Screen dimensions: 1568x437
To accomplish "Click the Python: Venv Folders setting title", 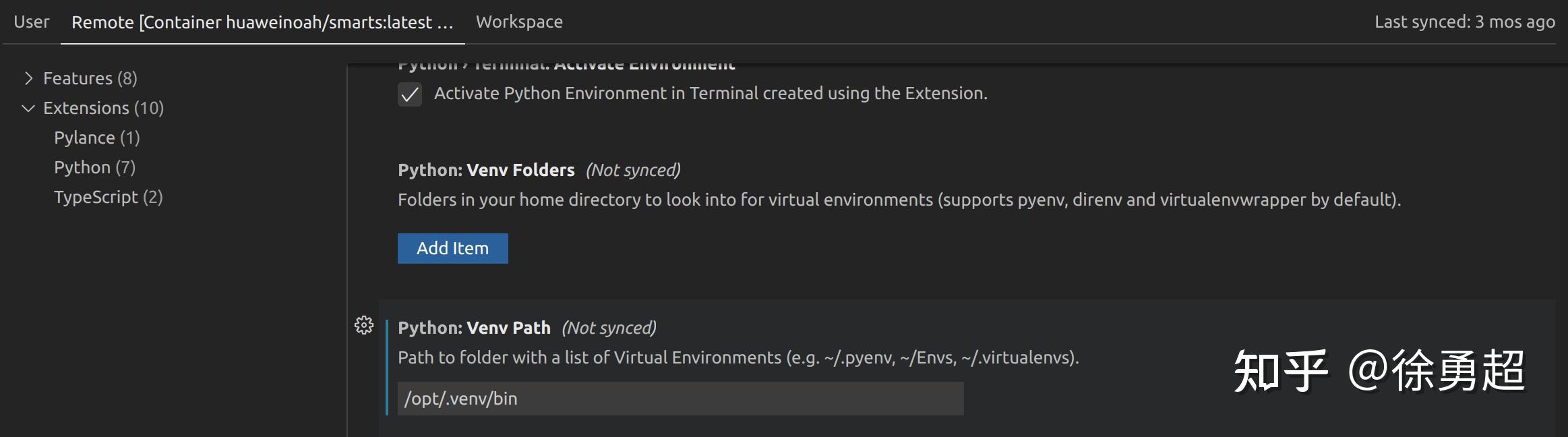I will click(486, 170).
